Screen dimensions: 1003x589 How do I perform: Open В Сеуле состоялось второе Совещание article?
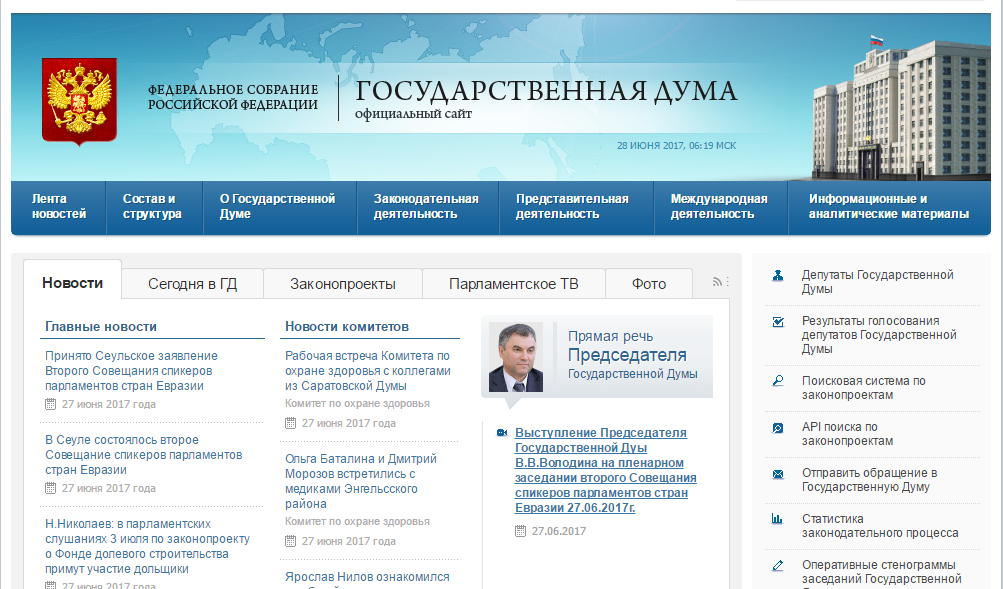(144, 455)
